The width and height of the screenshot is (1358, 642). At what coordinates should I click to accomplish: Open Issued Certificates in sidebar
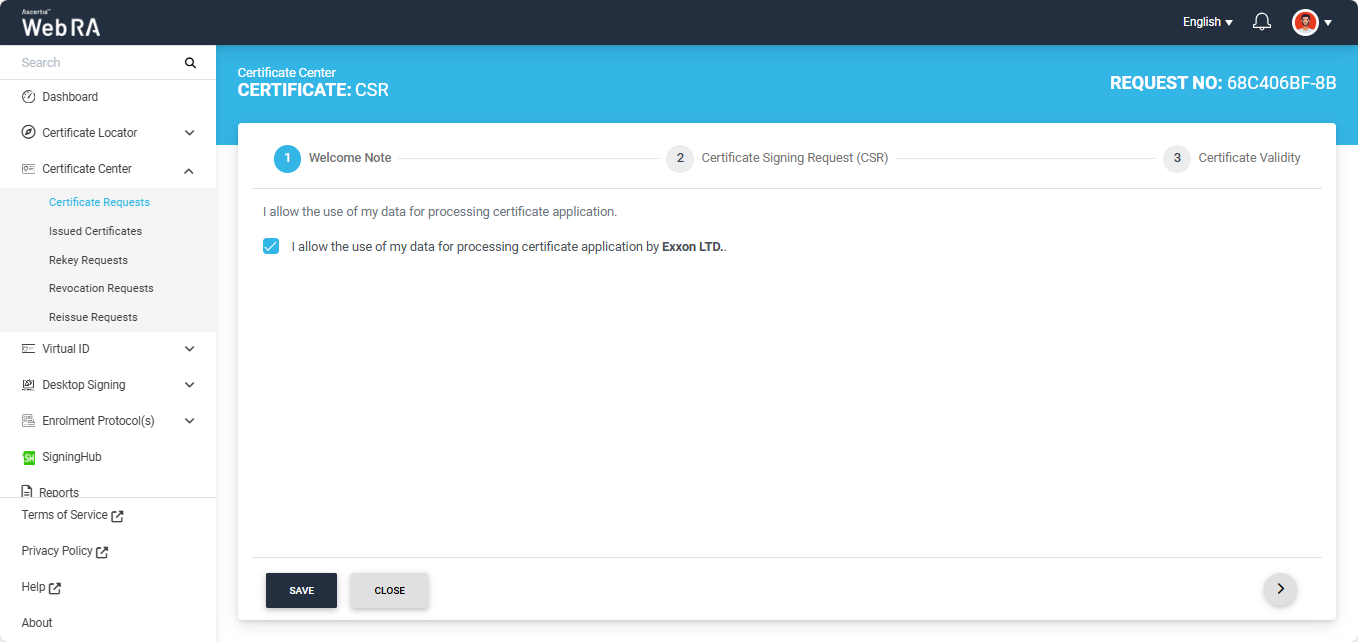[x=95, y=231]
